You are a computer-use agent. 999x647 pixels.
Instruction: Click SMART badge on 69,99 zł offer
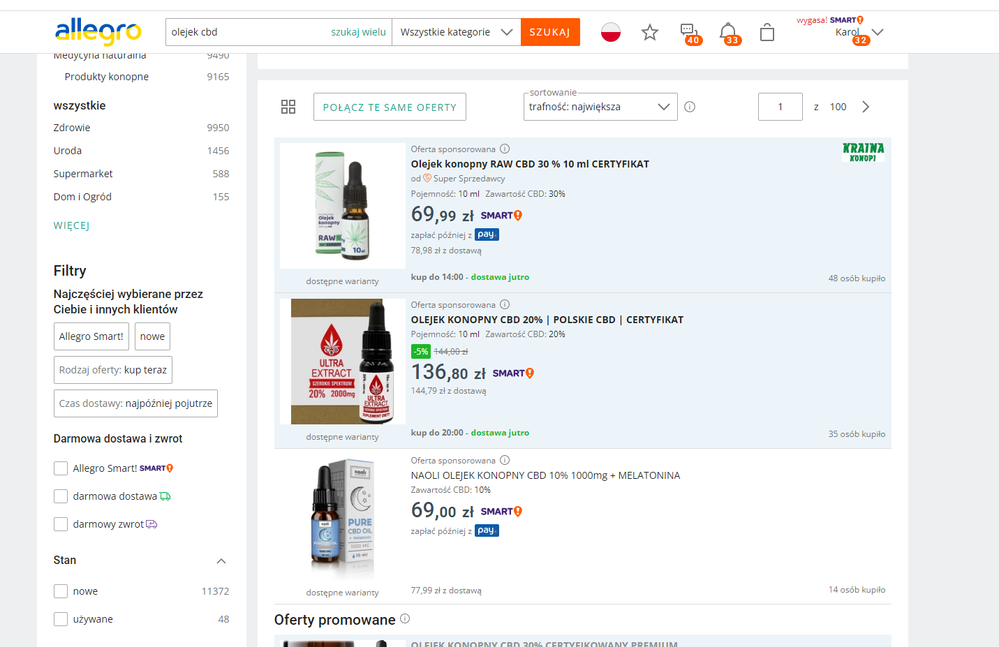(501, 215)
